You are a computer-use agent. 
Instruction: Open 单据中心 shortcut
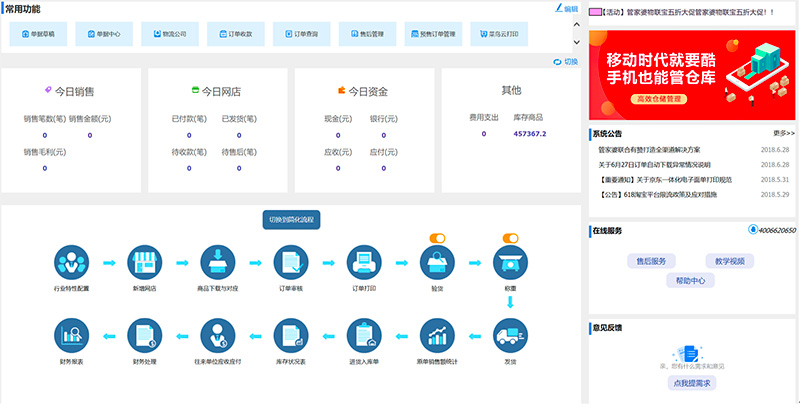click(104, 34)
